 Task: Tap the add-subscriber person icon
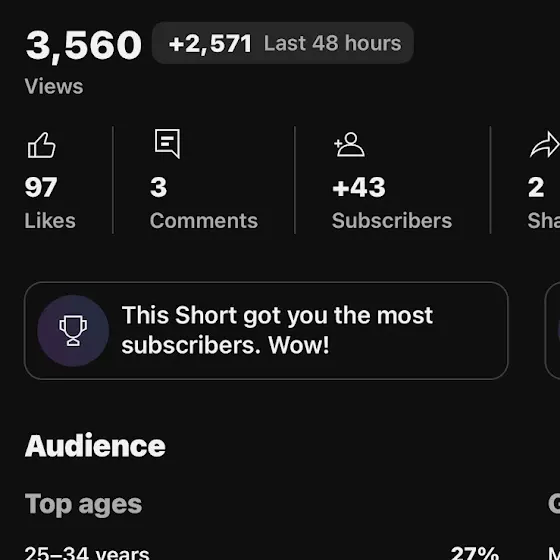point(349,145)
